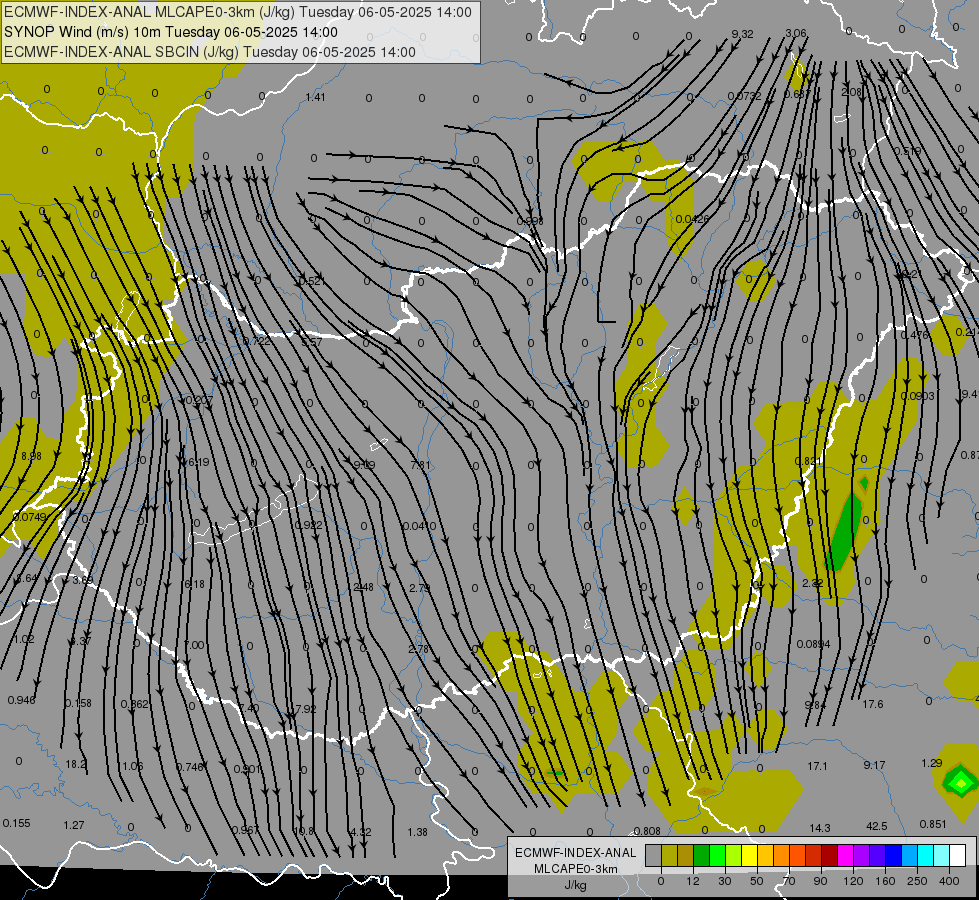This screenshot has height=900, width=979.
Task: Click the map value 0.0426
Action: pyautogui.click(x=692, y=219)
